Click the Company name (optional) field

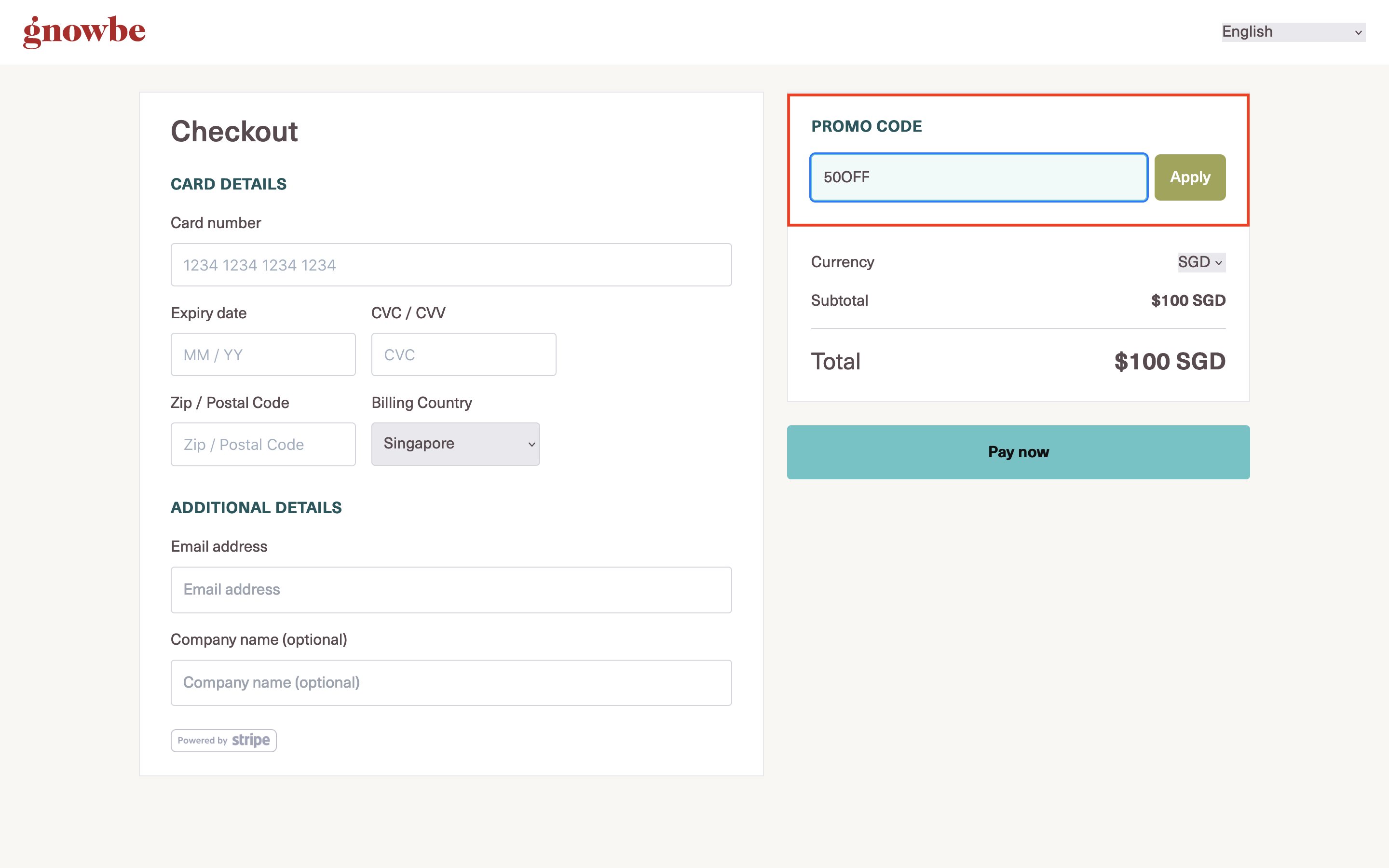coord(451,682)
